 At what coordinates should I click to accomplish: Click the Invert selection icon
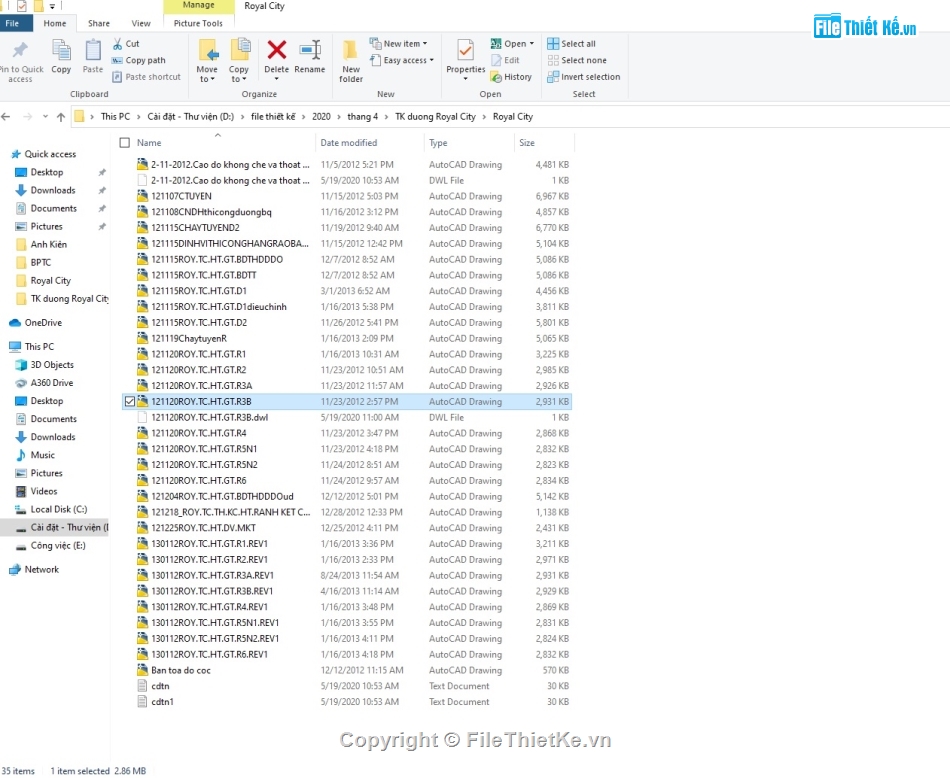coord(553,77)
